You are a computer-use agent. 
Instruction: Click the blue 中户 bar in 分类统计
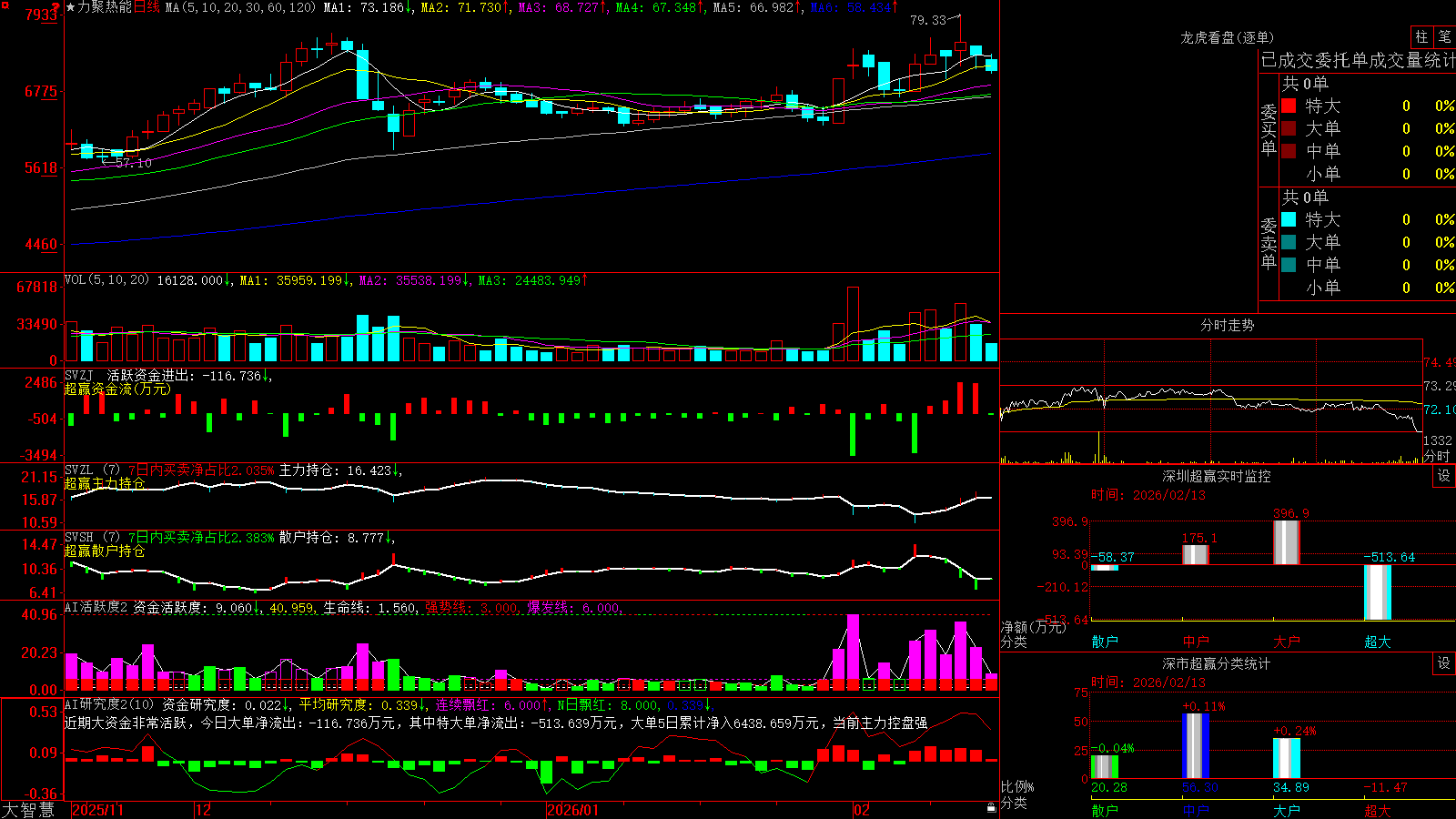tap(1196, 746)
